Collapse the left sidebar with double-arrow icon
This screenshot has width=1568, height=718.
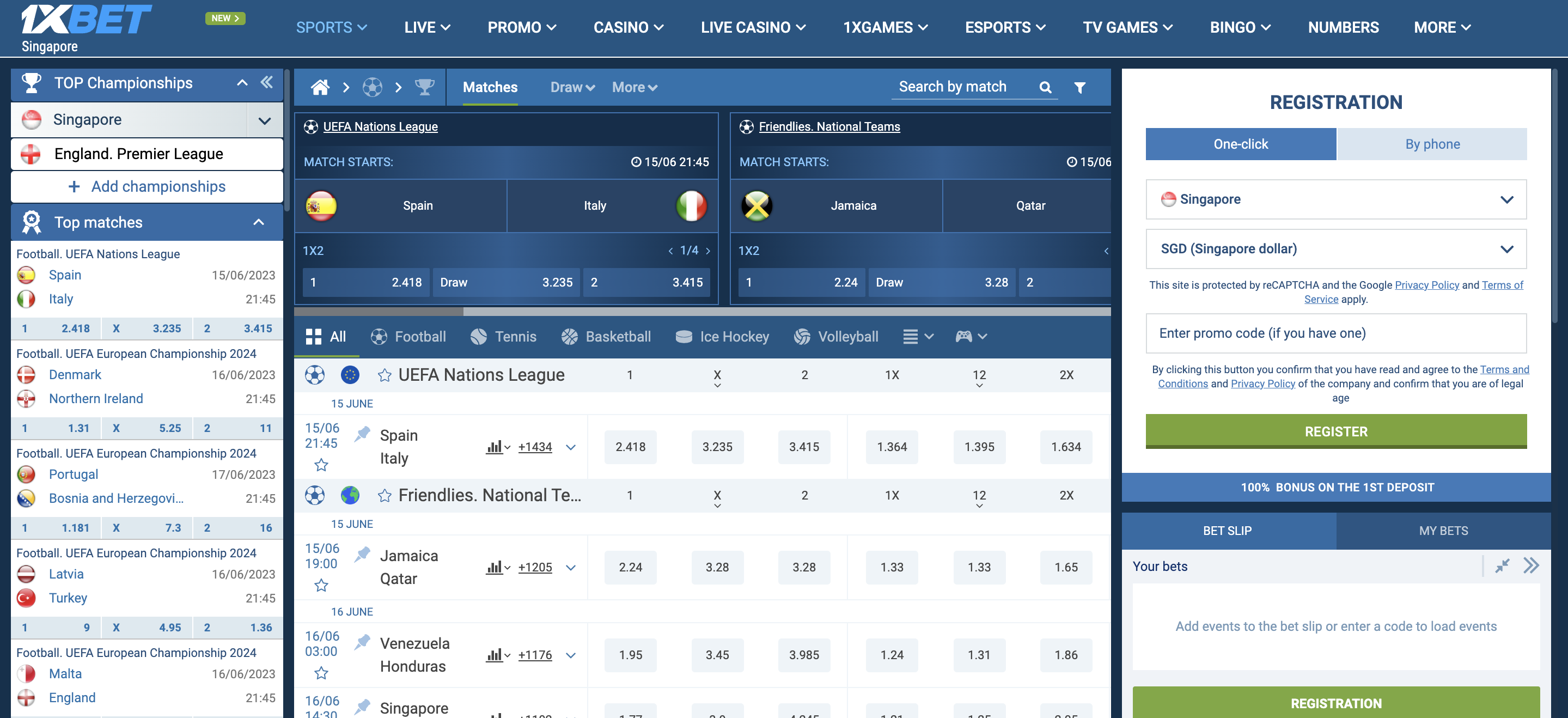pyautogui.click(x=267, y=82)
